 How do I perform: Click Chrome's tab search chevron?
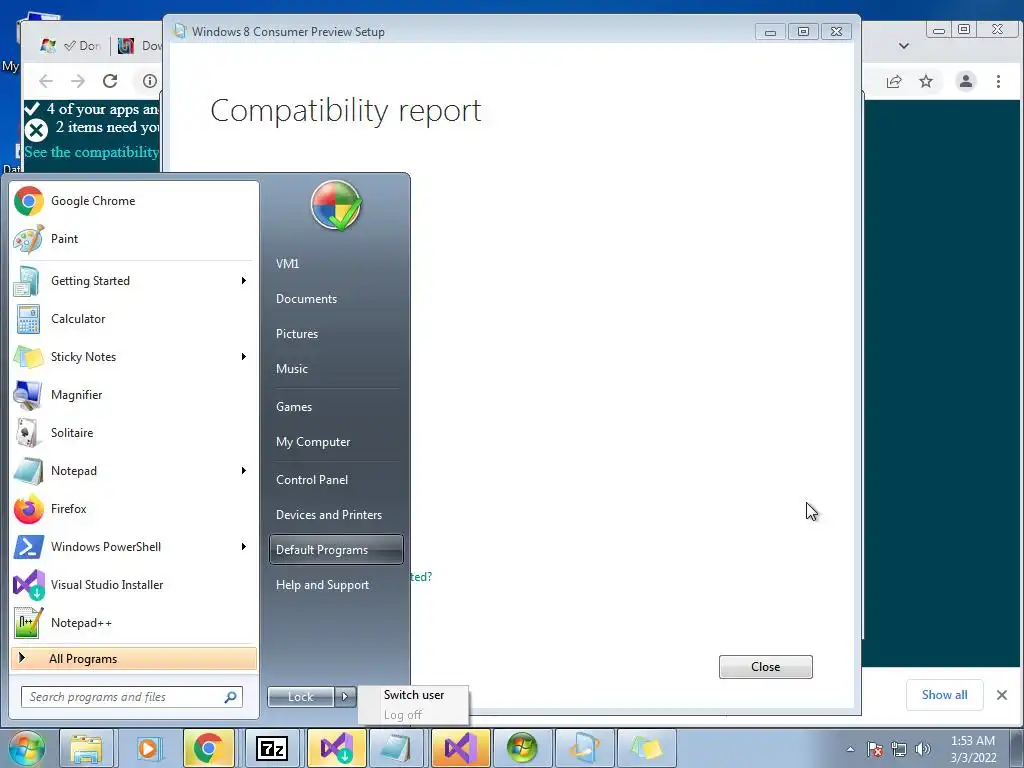[x=904, y=46]
